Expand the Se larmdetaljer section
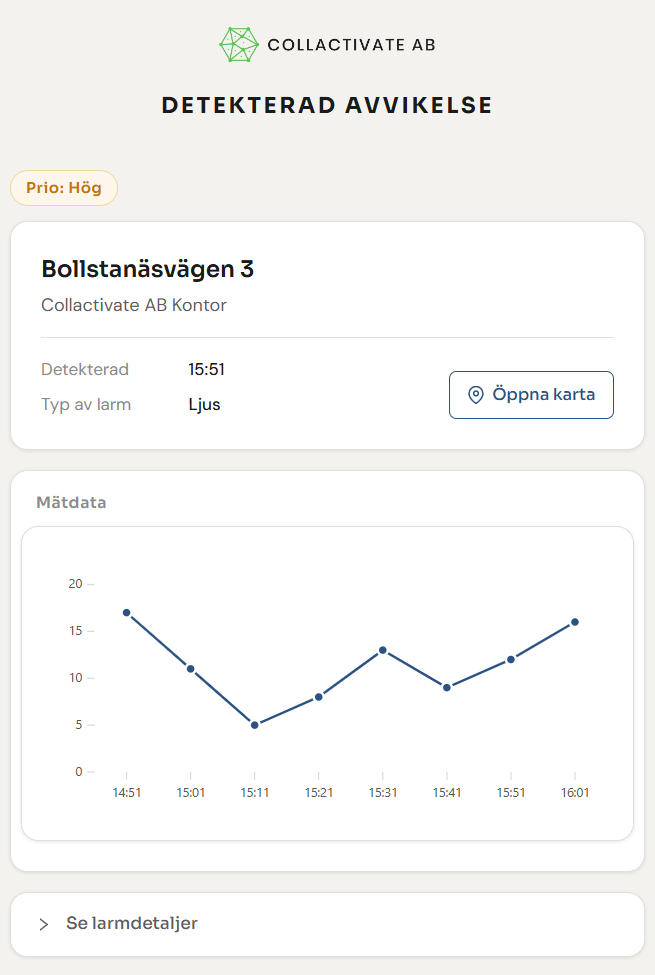 pos(132,923)
